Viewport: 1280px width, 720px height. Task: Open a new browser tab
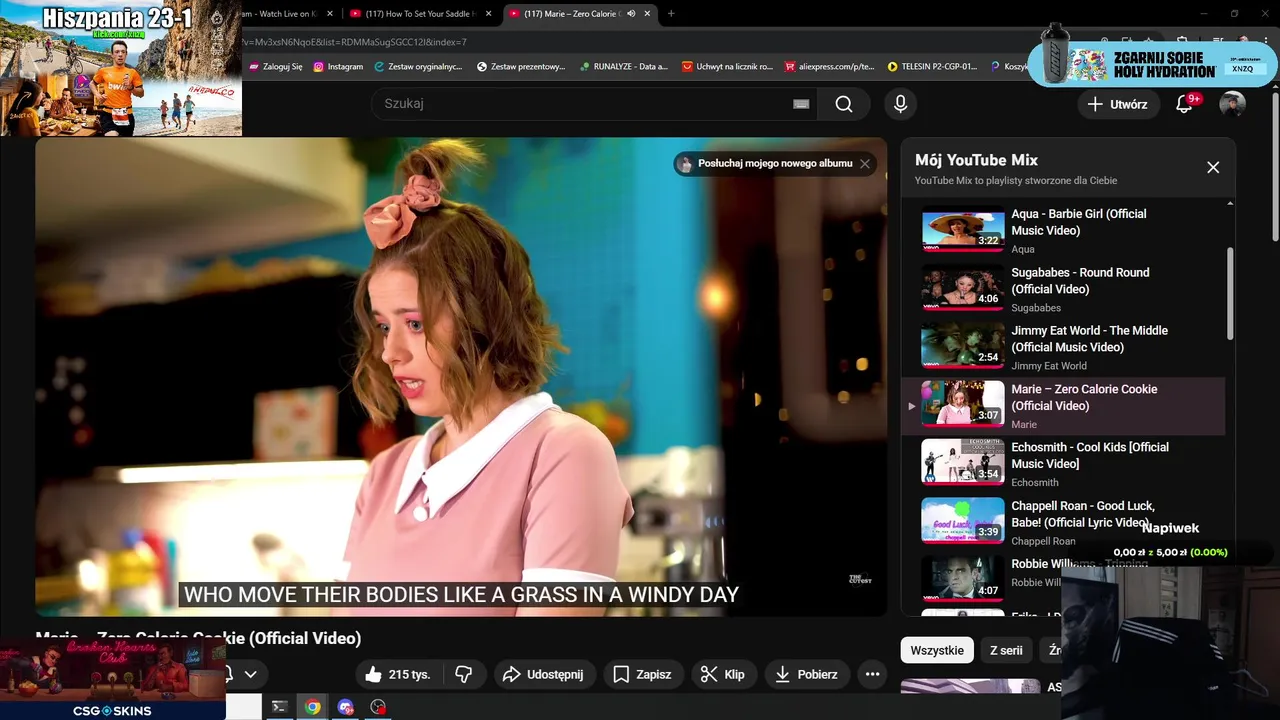pos(671,14)
